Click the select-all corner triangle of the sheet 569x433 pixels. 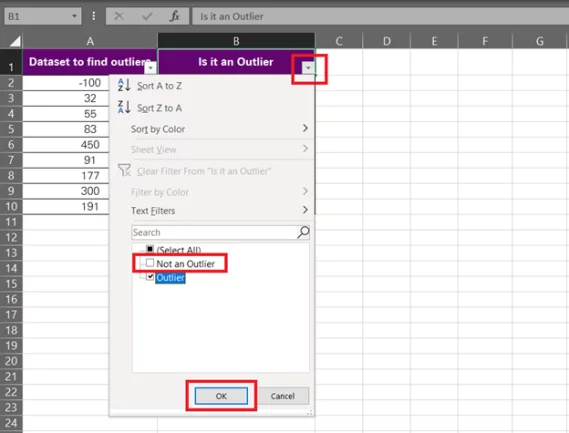coord(15,41)
